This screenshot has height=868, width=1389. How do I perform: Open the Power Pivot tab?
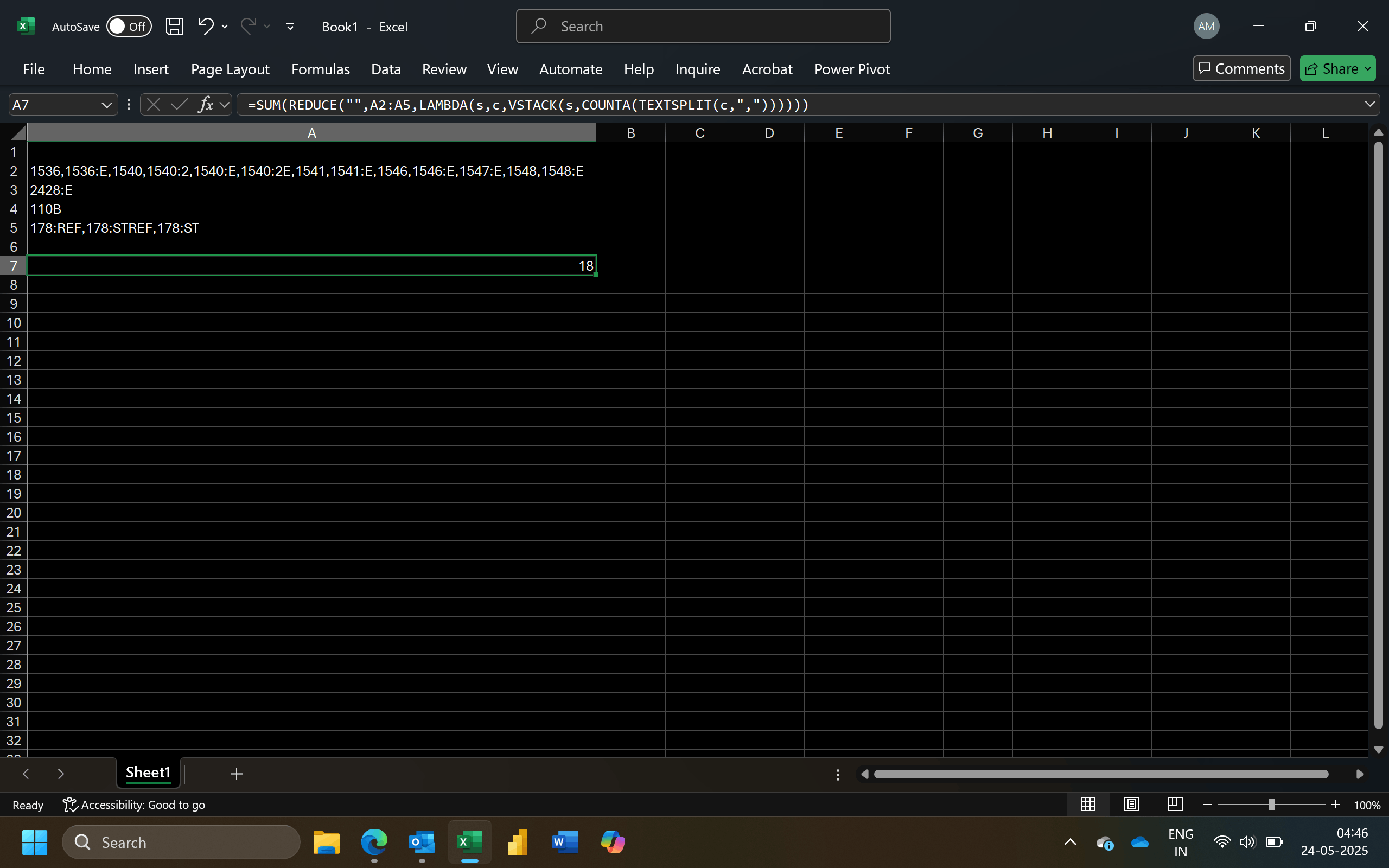852,69
